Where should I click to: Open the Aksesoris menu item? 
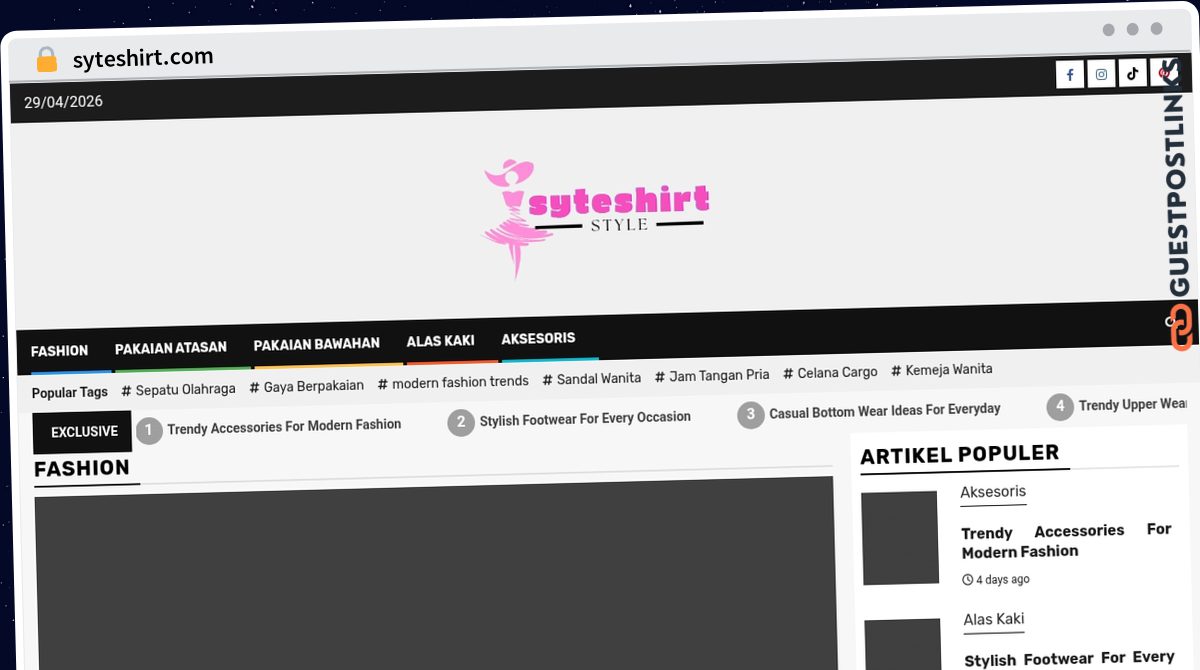pyautogui.click(x=538, y=338)
